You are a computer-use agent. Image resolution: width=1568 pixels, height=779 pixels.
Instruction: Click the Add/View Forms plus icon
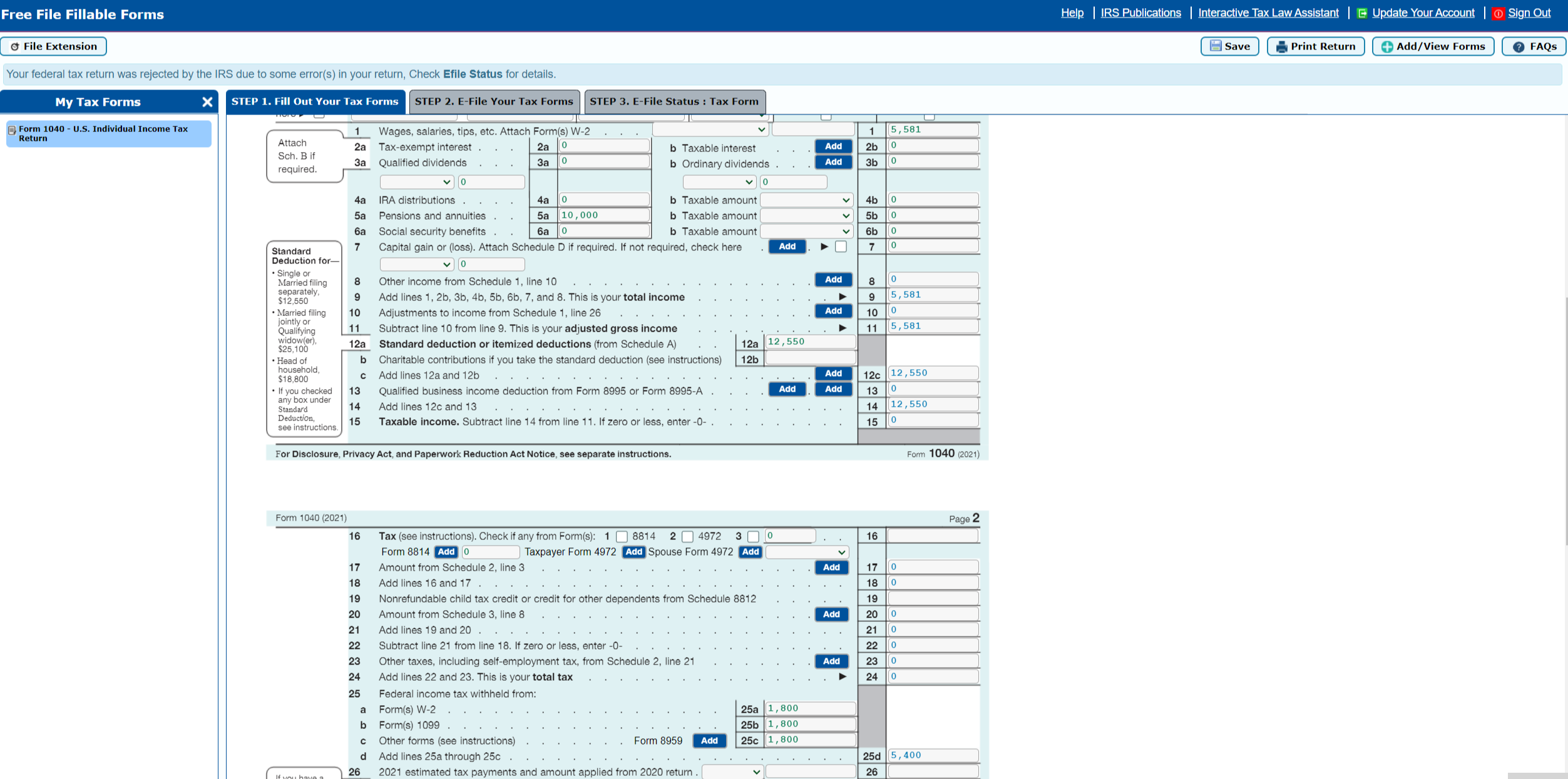(1387, 46)
